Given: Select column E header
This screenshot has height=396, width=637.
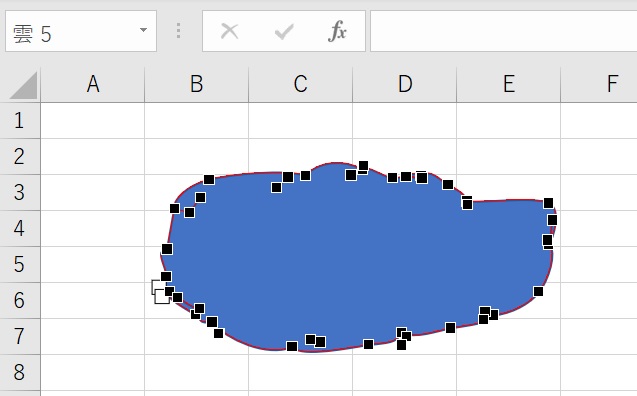Looking at the screenshot, I should 509,84.
